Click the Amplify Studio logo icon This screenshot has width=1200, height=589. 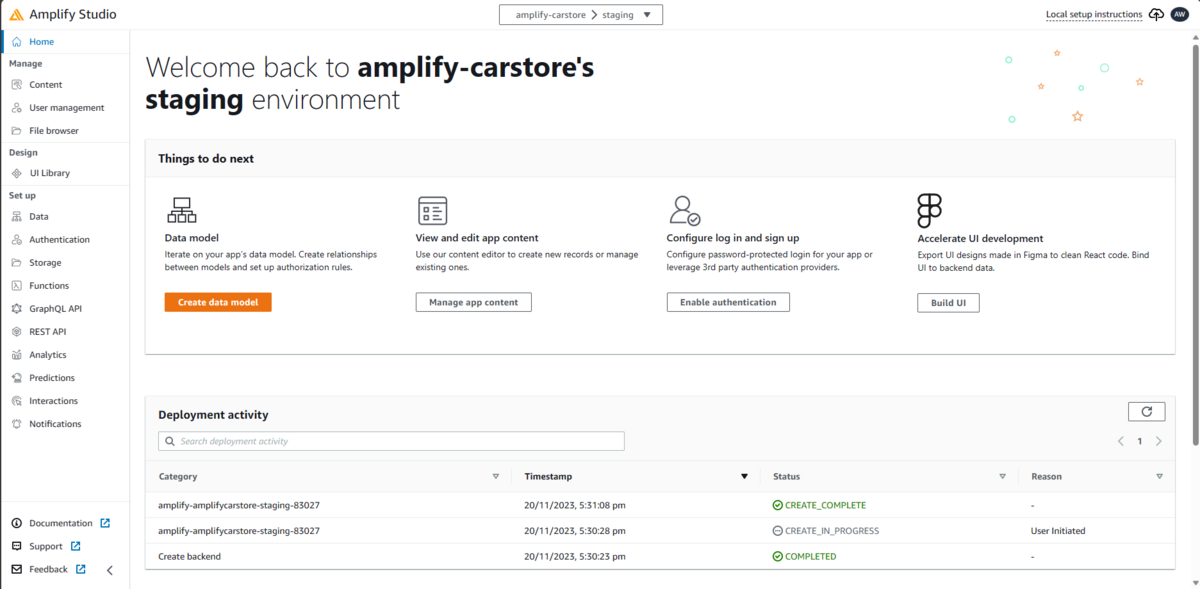click(16, 15)
